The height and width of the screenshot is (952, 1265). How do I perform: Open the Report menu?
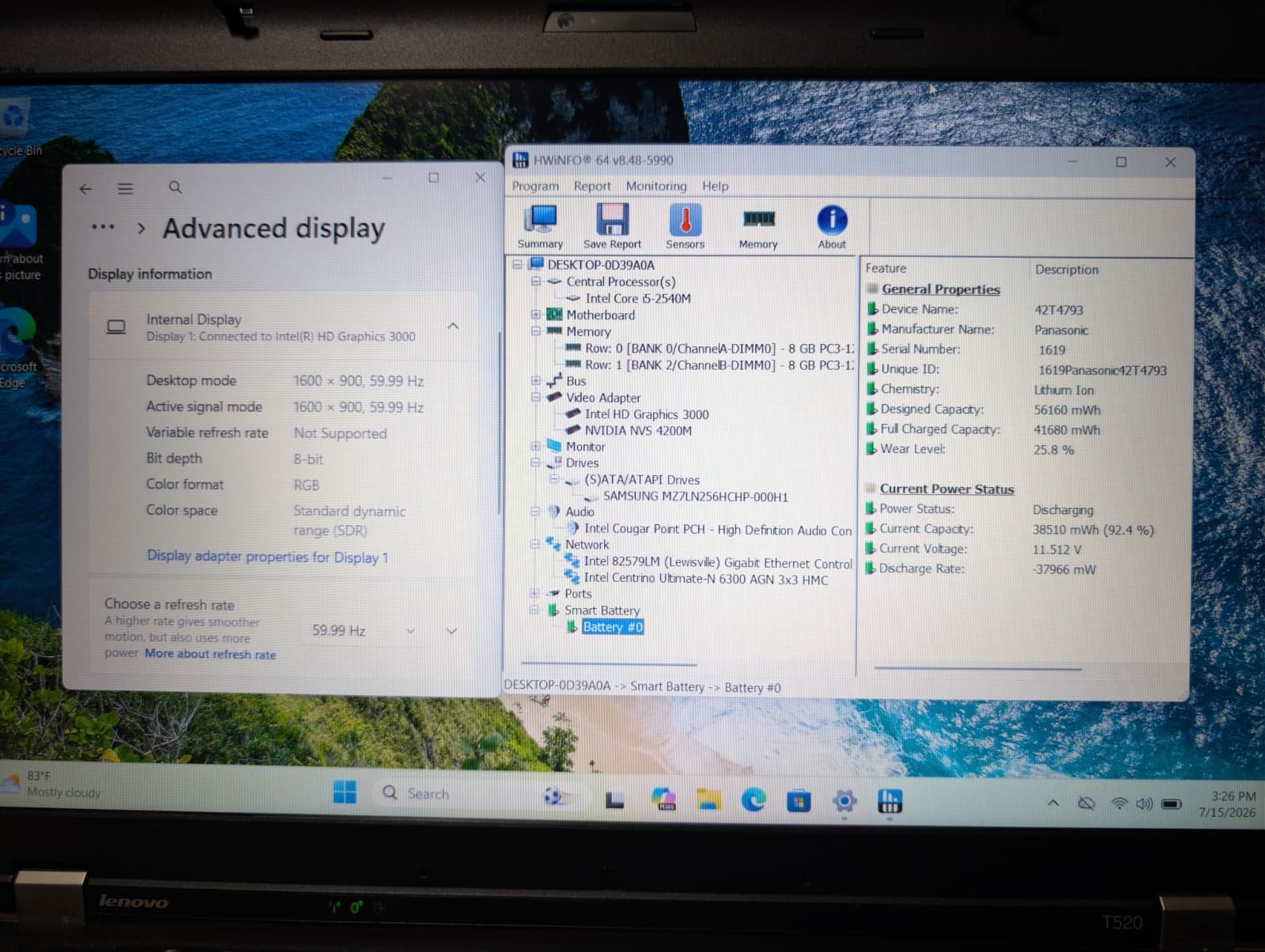tap(592, 186)
